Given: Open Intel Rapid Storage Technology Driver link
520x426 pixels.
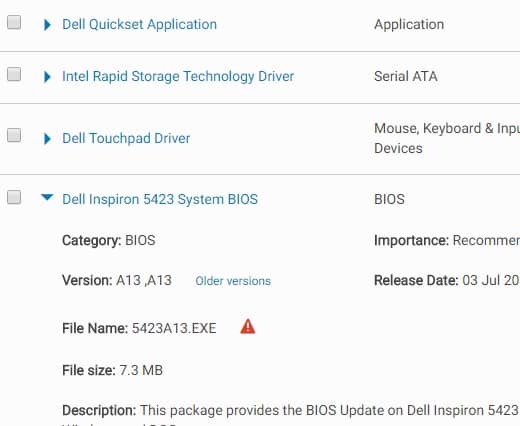Looking at the screenshot, I should [178, 76].
